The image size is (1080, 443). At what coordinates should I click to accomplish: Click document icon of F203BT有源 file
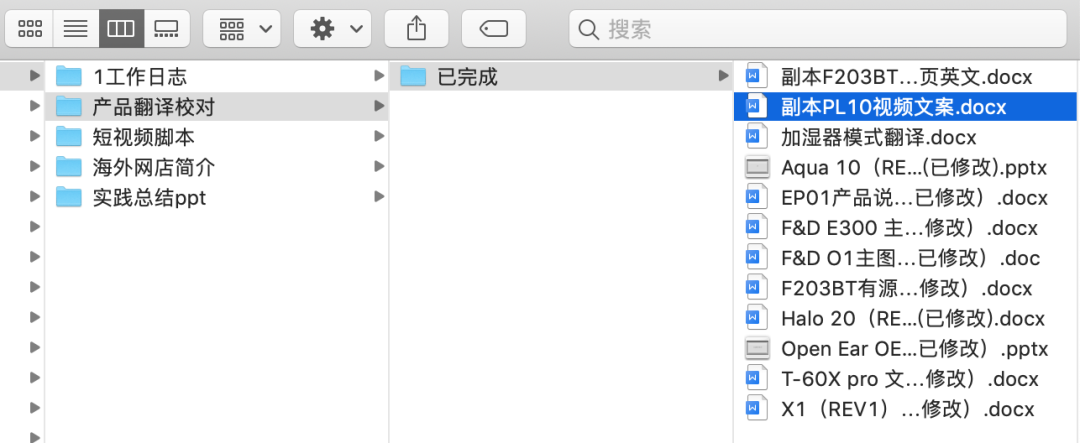tap(756, 288)
